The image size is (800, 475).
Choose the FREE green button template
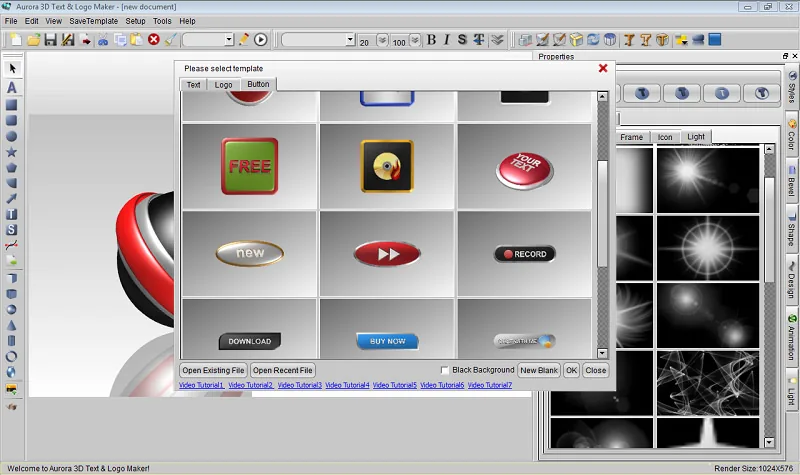click(x=249, y=166)
